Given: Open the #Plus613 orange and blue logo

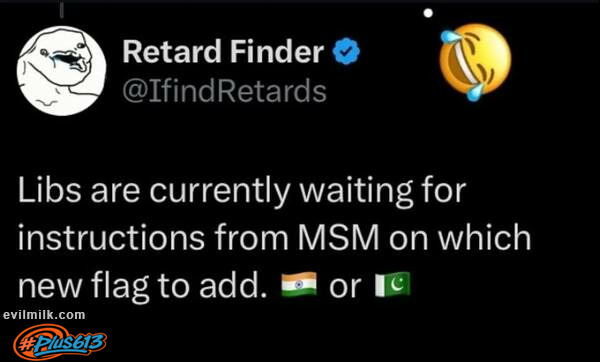Looking at the screenshot, I should 60,342.
